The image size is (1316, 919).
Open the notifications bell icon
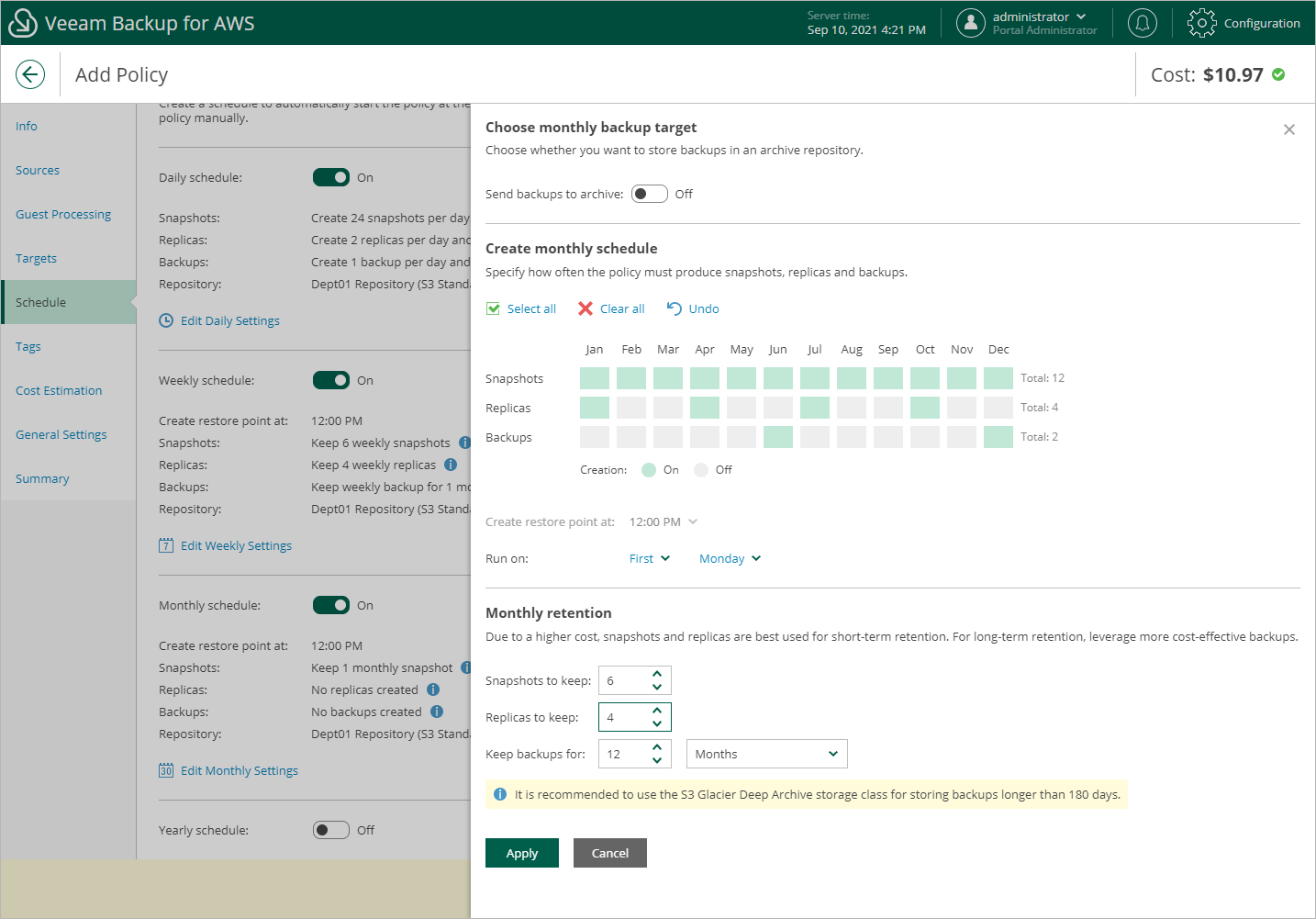(1143, 23)
